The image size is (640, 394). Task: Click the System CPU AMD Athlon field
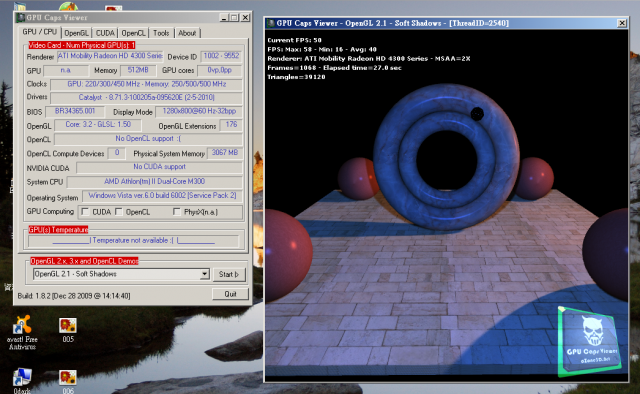(x=155, y=182)
